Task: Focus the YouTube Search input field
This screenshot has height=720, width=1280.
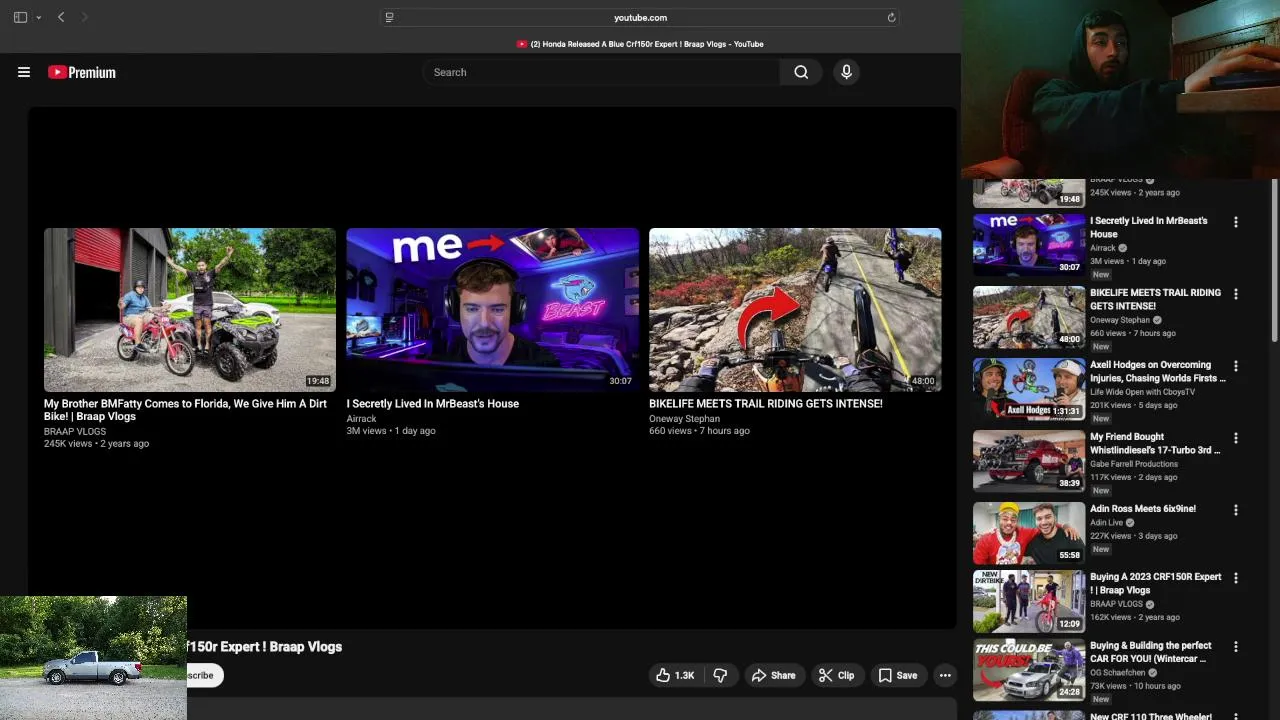Action: [x=603, y=72]
